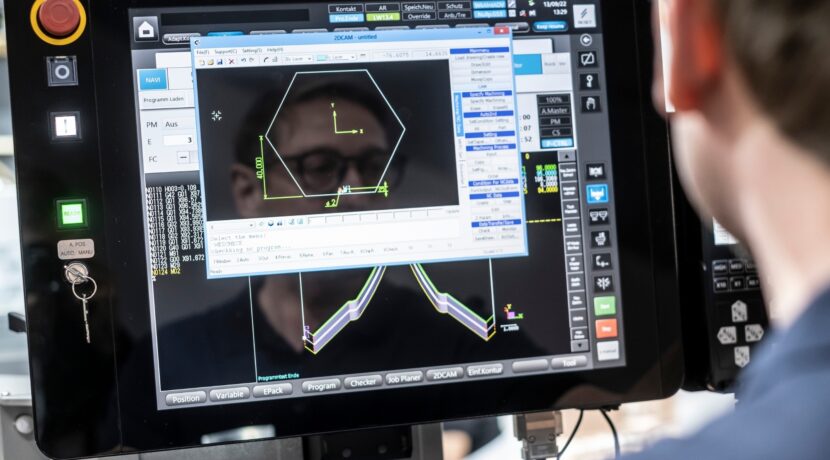The height and width of the screenshot is (460, 830).
Task: Click the Mainmenu header in 2DCAM panel
Action: (x=479, y=50)
